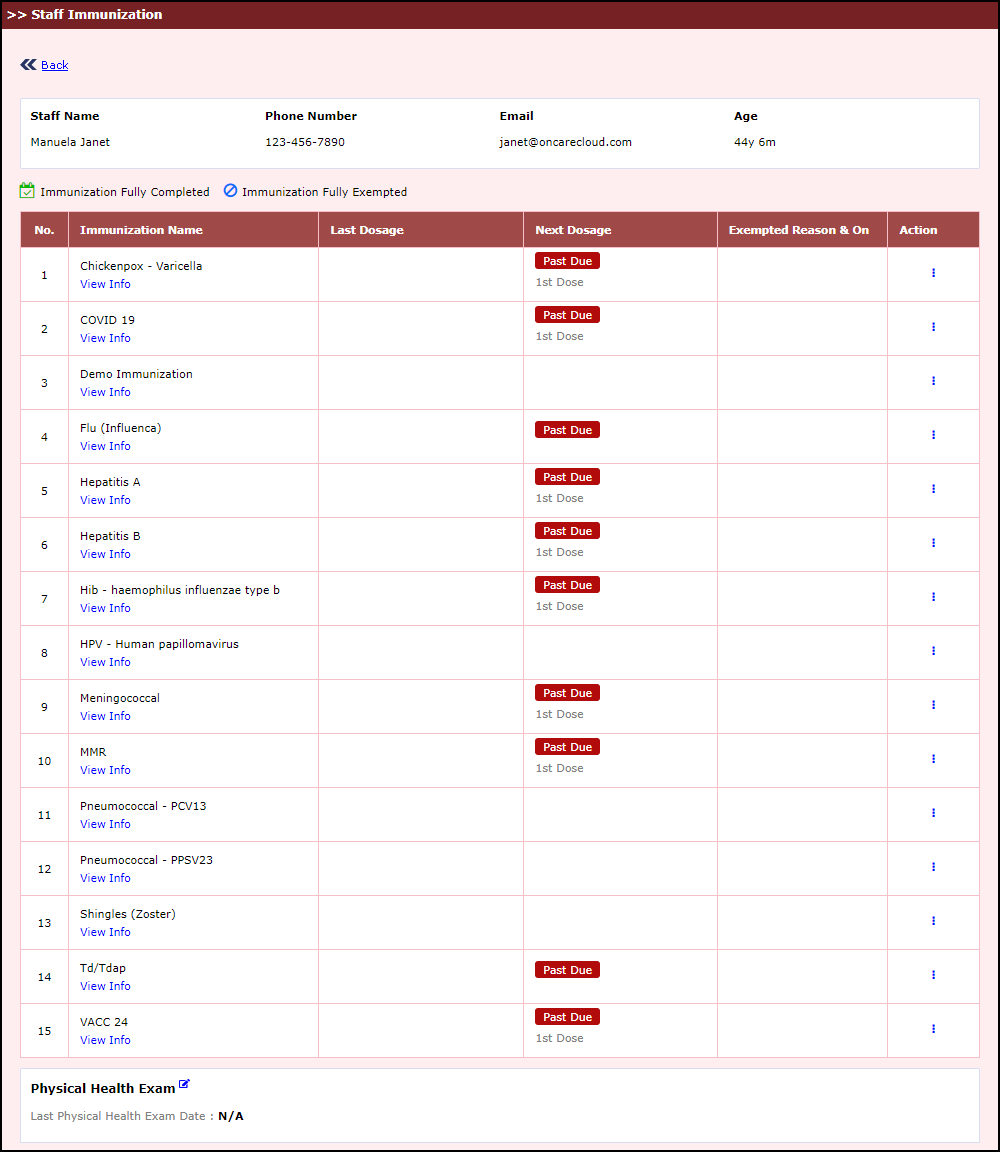Open View Info under Pneumococcal - PPSV23
The width and height of the screenshot is (1000, 1152).
click(x=105, y=878)
